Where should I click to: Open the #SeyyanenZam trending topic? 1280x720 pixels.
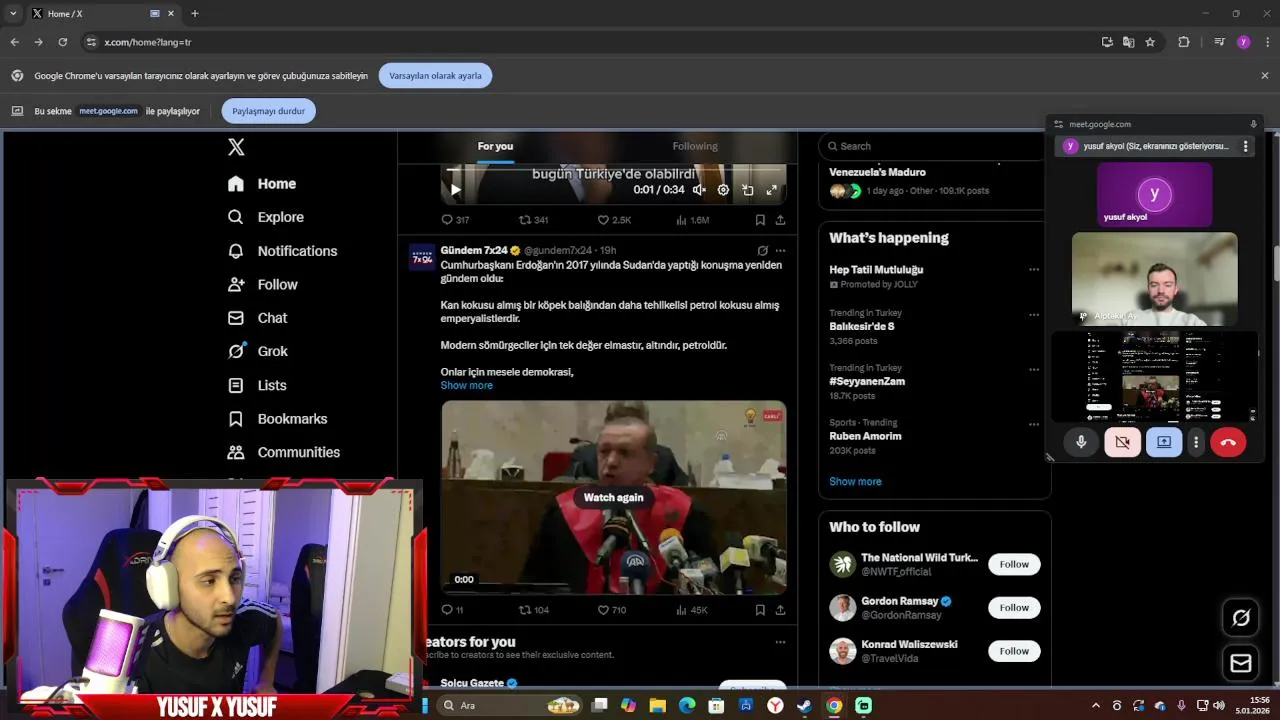867,381
